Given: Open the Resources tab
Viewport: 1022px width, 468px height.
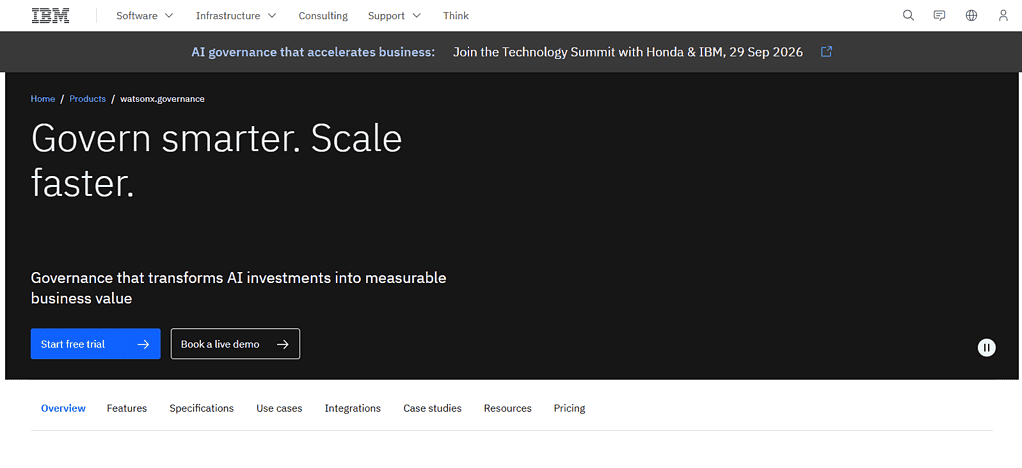Looking at the screenshot, I should pyautogui.click(x=508, y=408).
